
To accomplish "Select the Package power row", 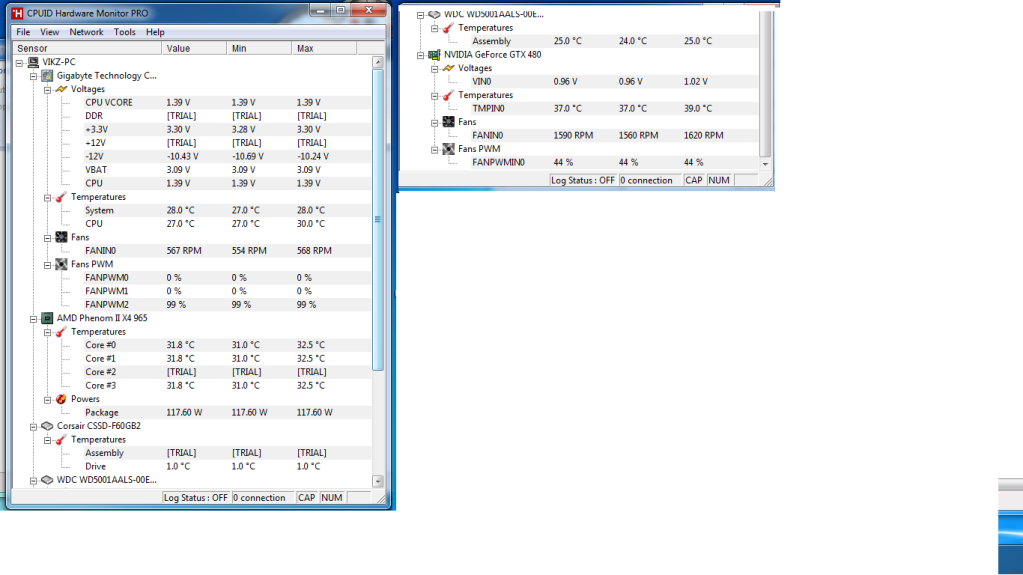I will point(101,413).
